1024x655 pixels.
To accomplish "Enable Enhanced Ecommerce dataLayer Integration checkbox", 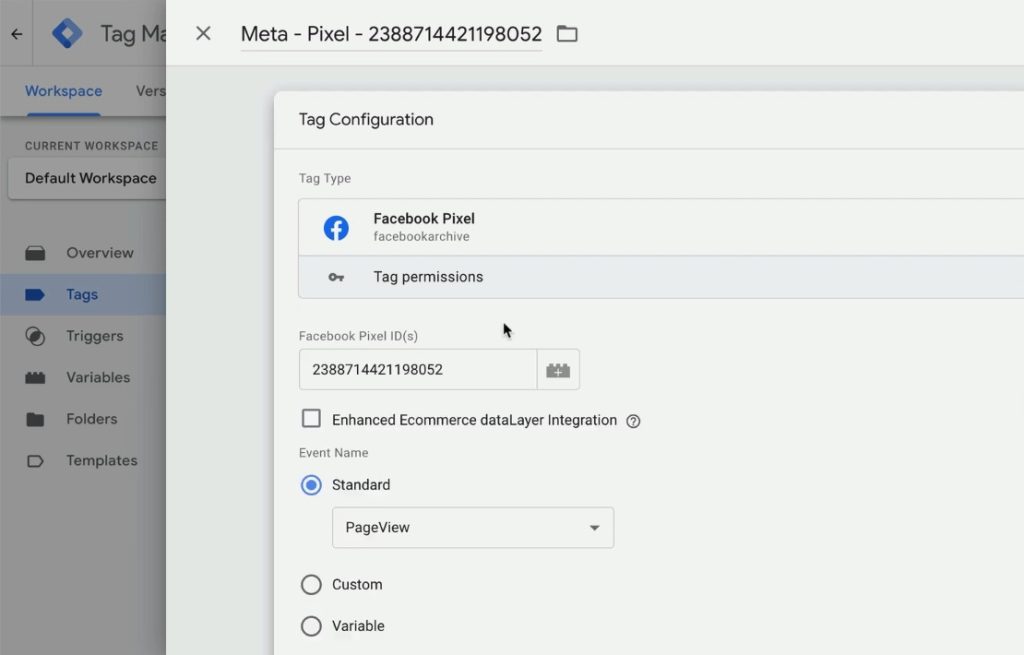I will tap(312, 419).
